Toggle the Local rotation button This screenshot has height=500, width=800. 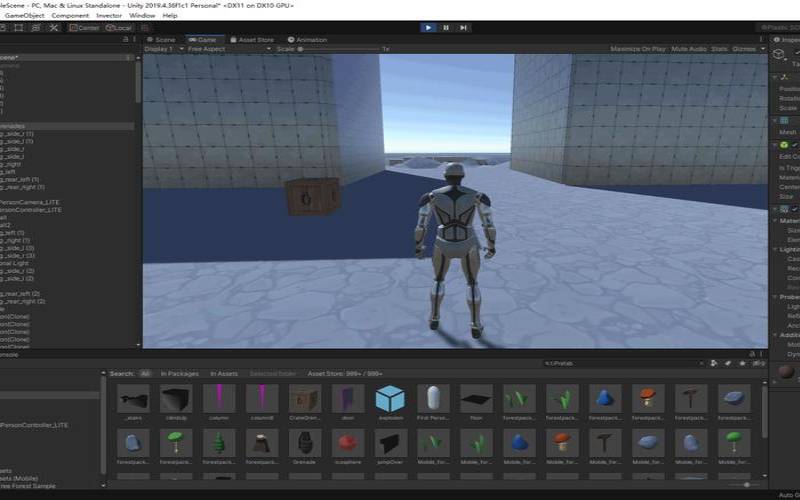[x=118, y=28]
